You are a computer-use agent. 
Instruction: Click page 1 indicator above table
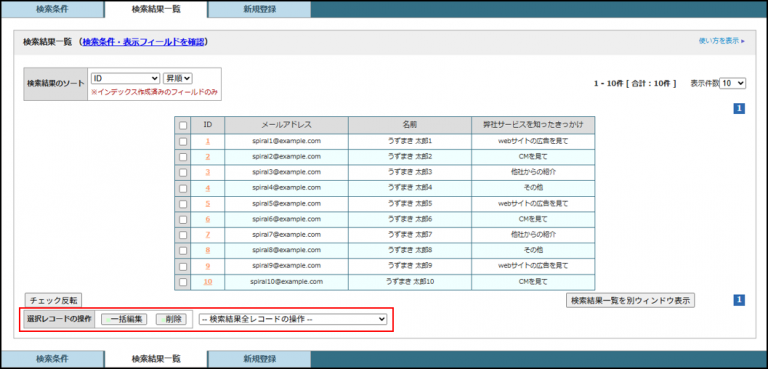pos(739,109)
